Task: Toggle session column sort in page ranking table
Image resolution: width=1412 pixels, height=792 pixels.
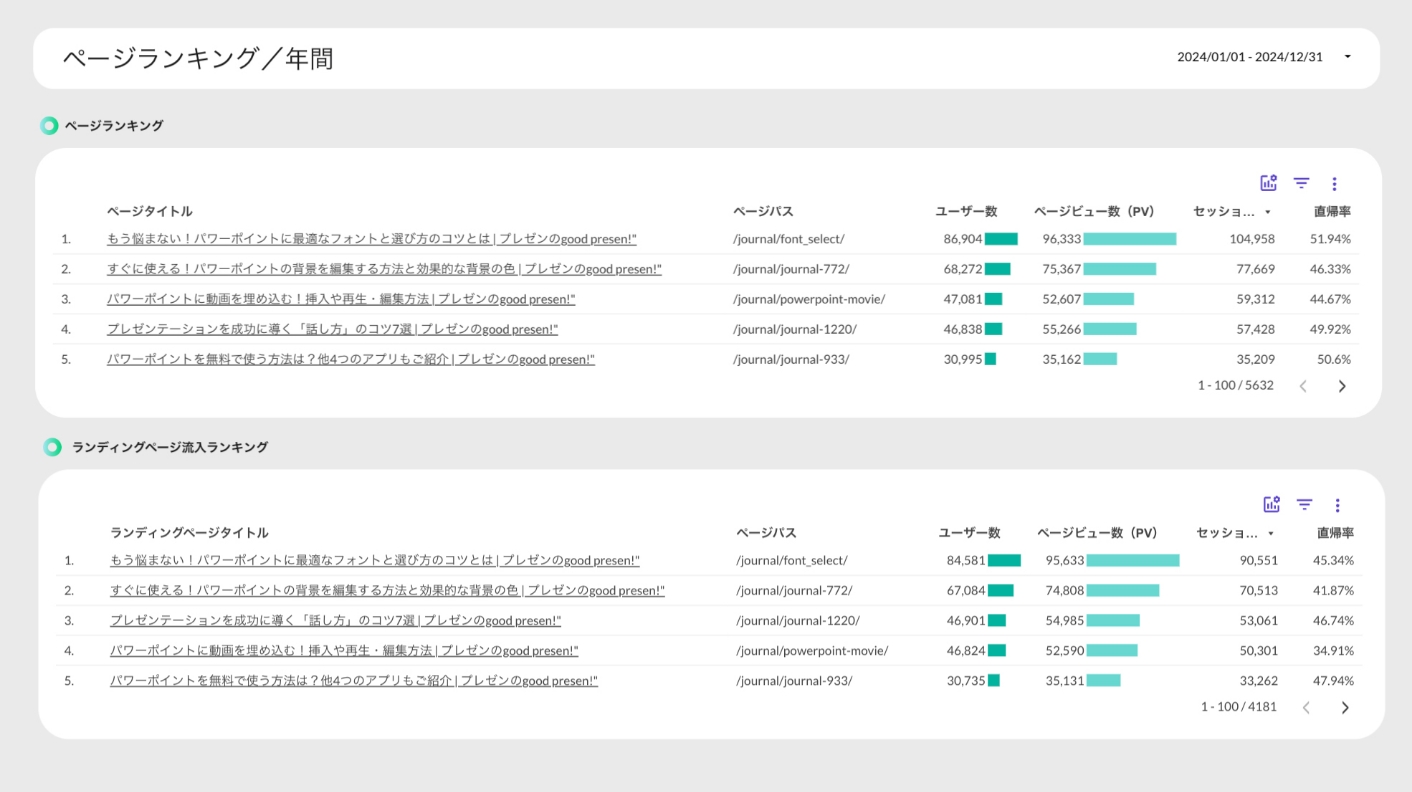Action: 1231,212
